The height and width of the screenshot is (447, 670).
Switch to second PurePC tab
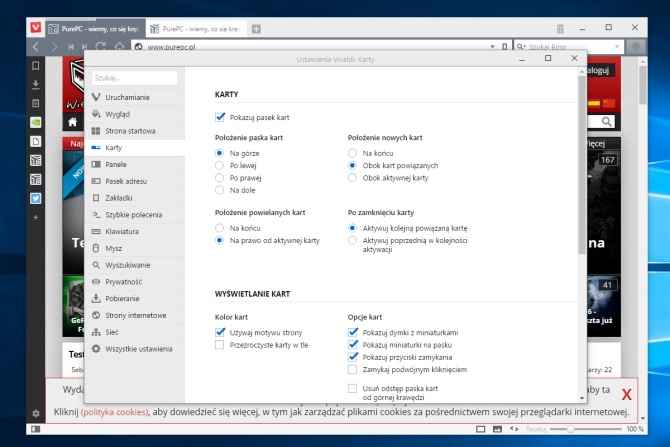click(196, 29)
